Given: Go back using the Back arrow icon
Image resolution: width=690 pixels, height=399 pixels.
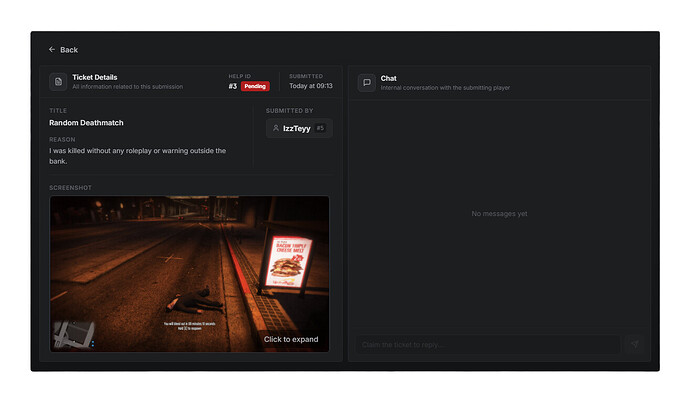Looking at the screenshot, I should pos(52,50).
